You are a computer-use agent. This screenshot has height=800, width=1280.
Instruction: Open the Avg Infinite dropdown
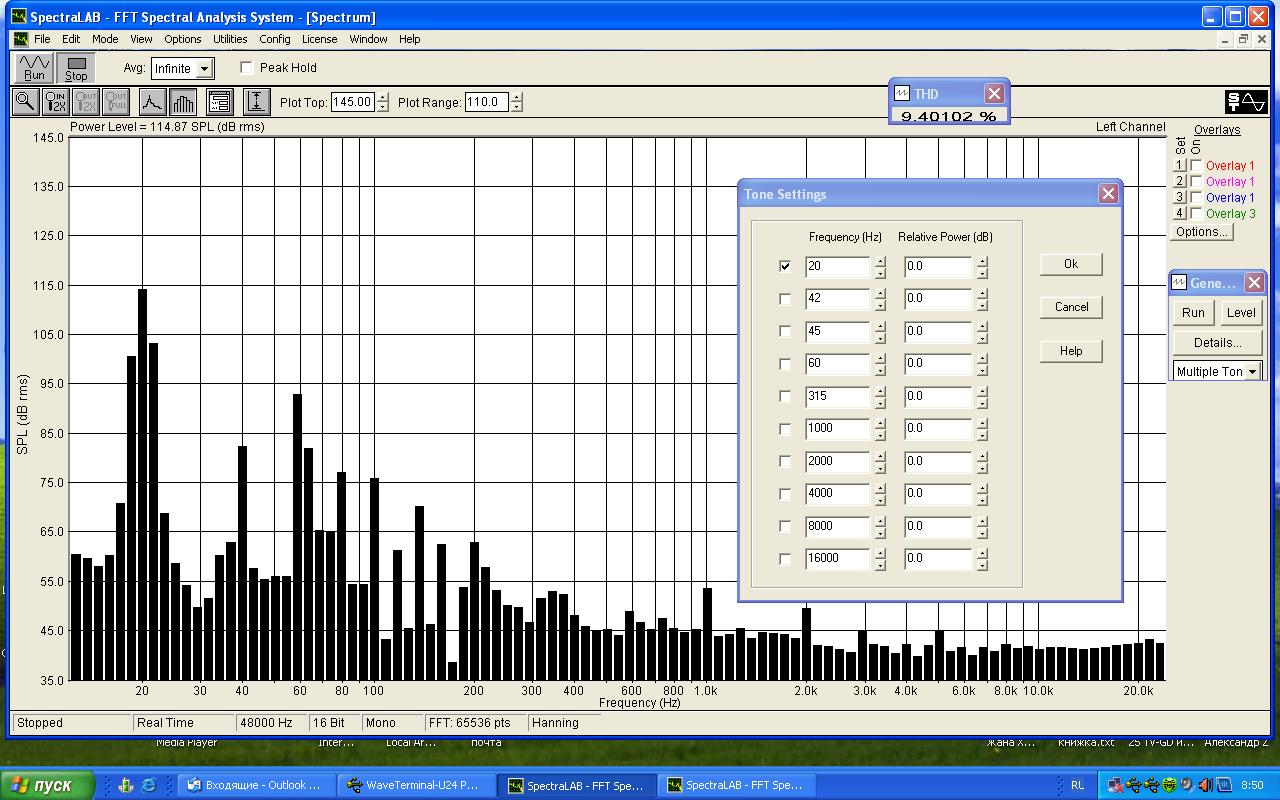pyautogui.click(x=204, y=69)
